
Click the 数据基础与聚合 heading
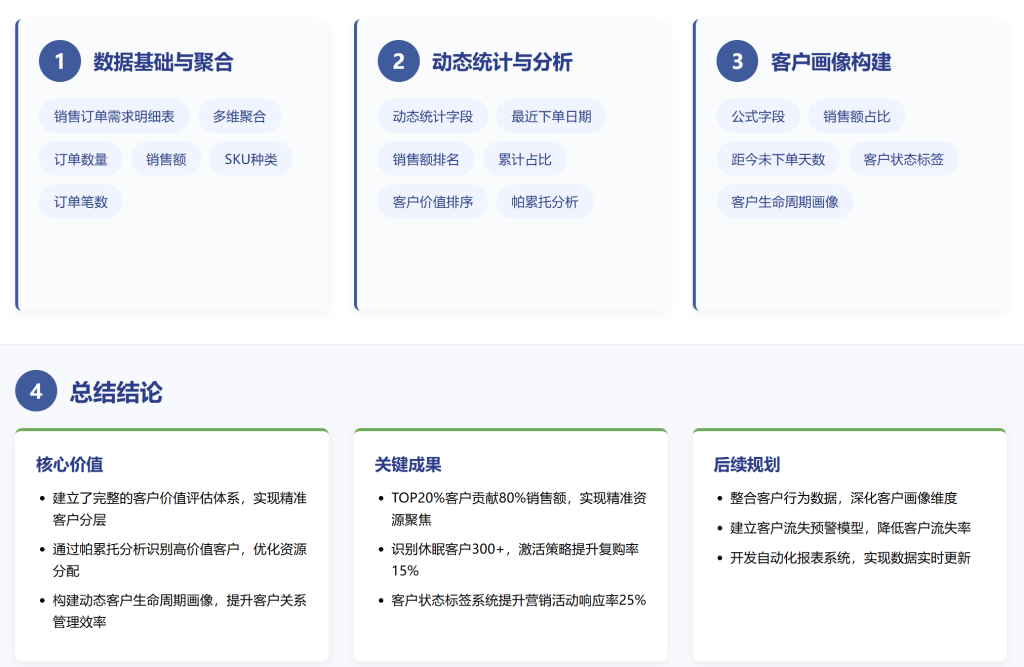pyautogui.click(x=163, y=62)
